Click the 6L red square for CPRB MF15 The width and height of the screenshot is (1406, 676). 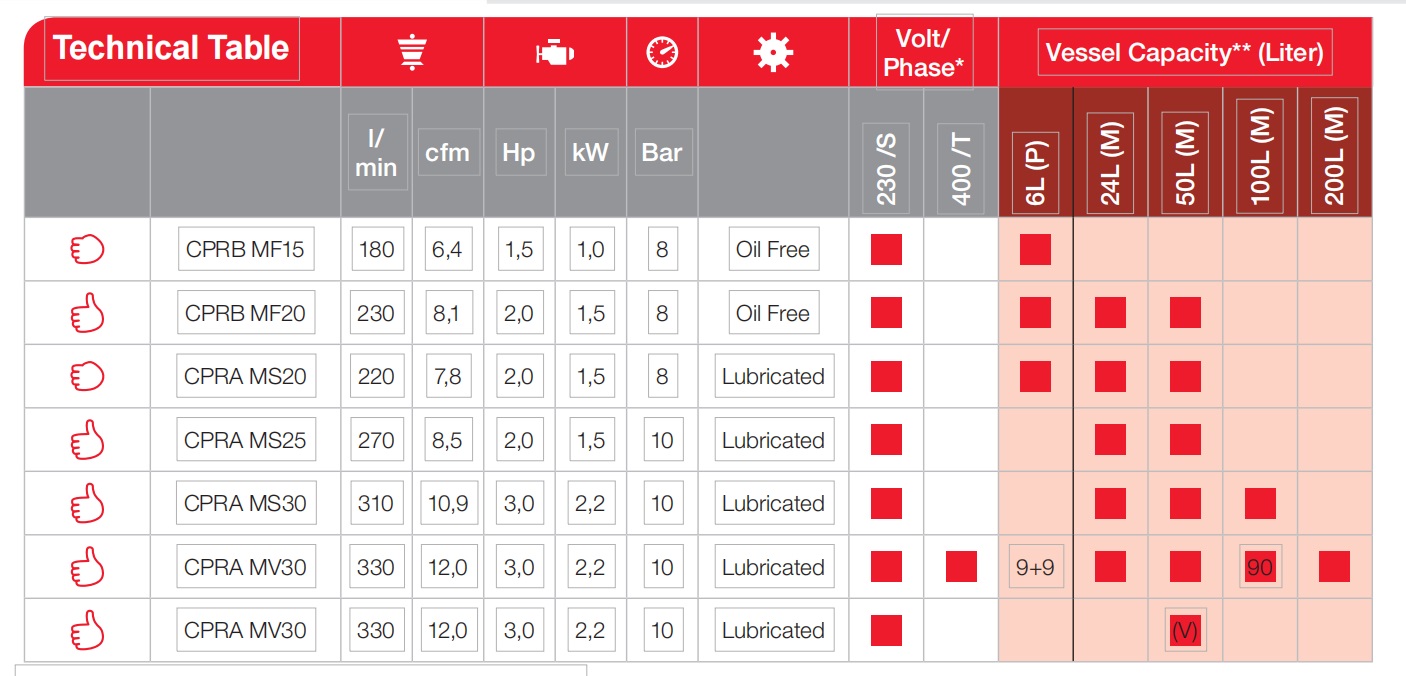click(x=1035, y=249)
